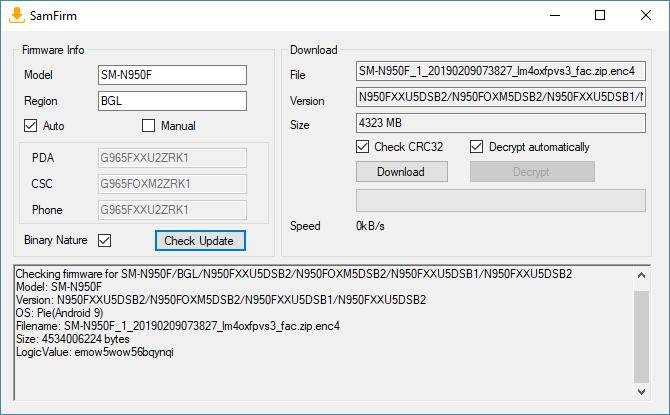Click the log area scrollbar thumb

[x=641, y=337]
